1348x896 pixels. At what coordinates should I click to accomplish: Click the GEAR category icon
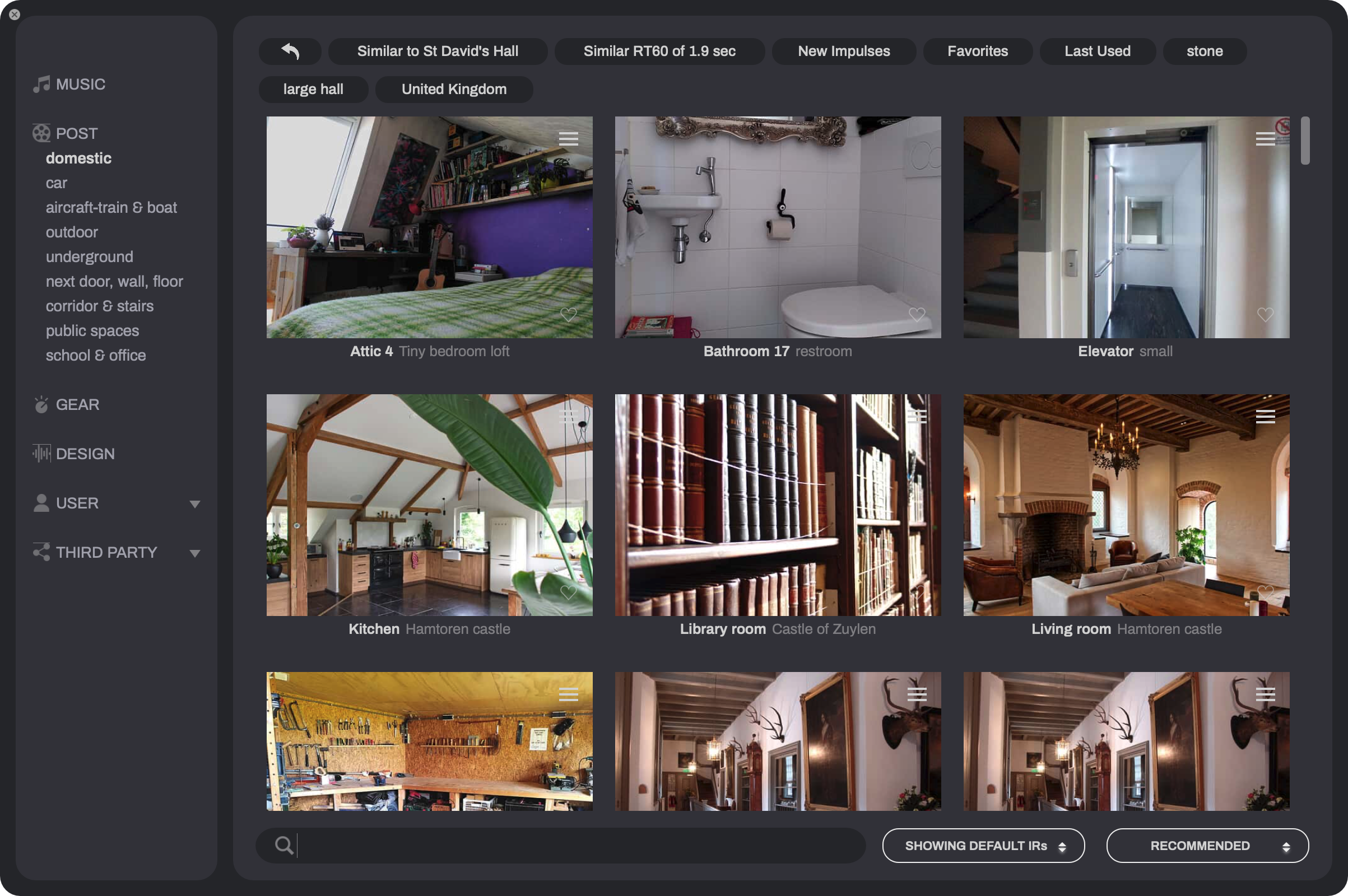(41, 404)
